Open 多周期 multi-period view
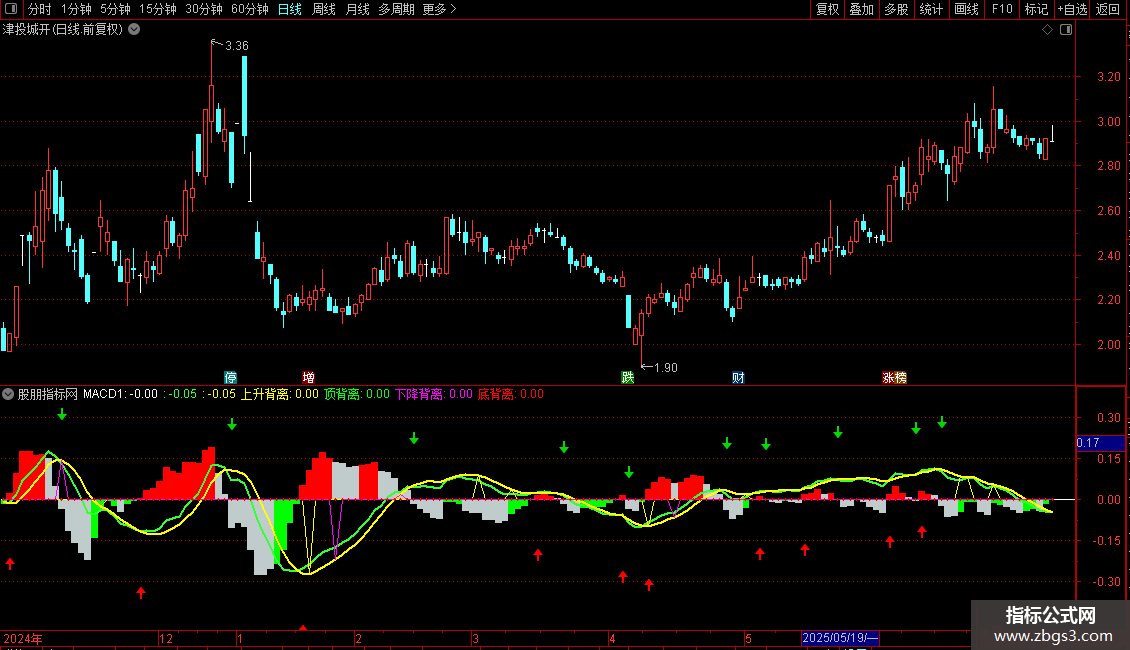The height and width of the screenshot is (650, 1130). pos(396,9)
